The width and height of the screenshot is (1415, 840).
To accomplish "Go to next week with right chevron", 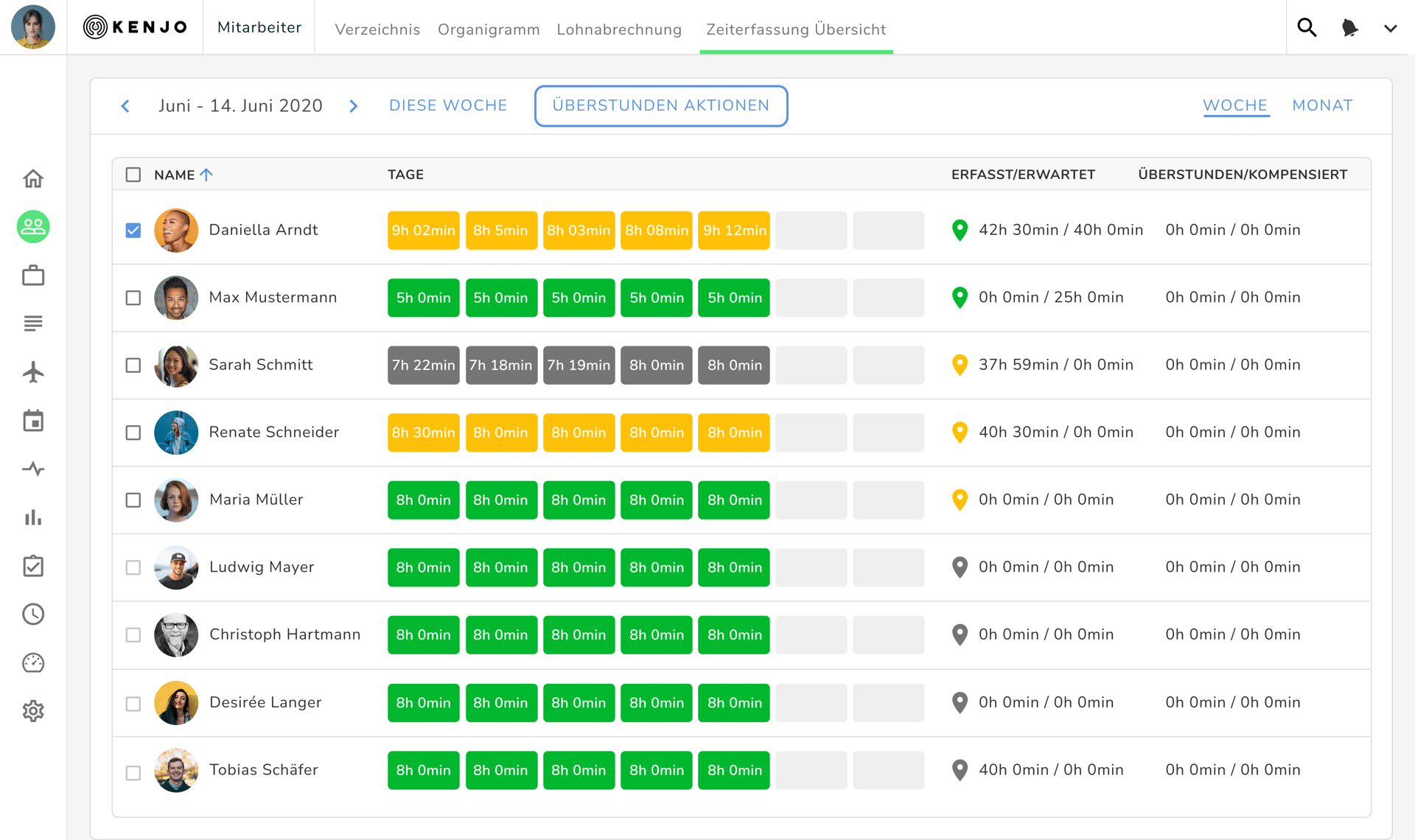I will tap(354, 106).
